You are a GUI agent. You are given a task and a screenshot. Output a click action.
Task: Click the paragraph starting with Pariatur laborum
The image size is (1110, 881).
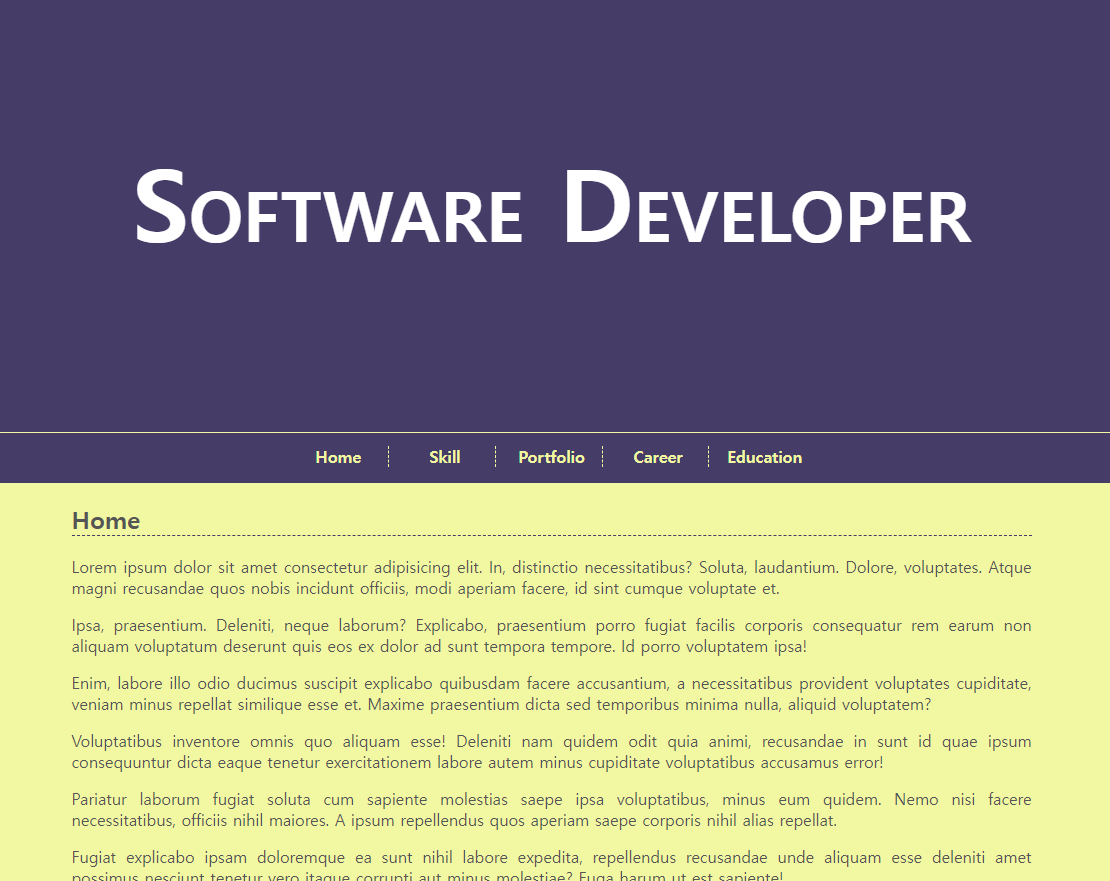click(550, 810)
